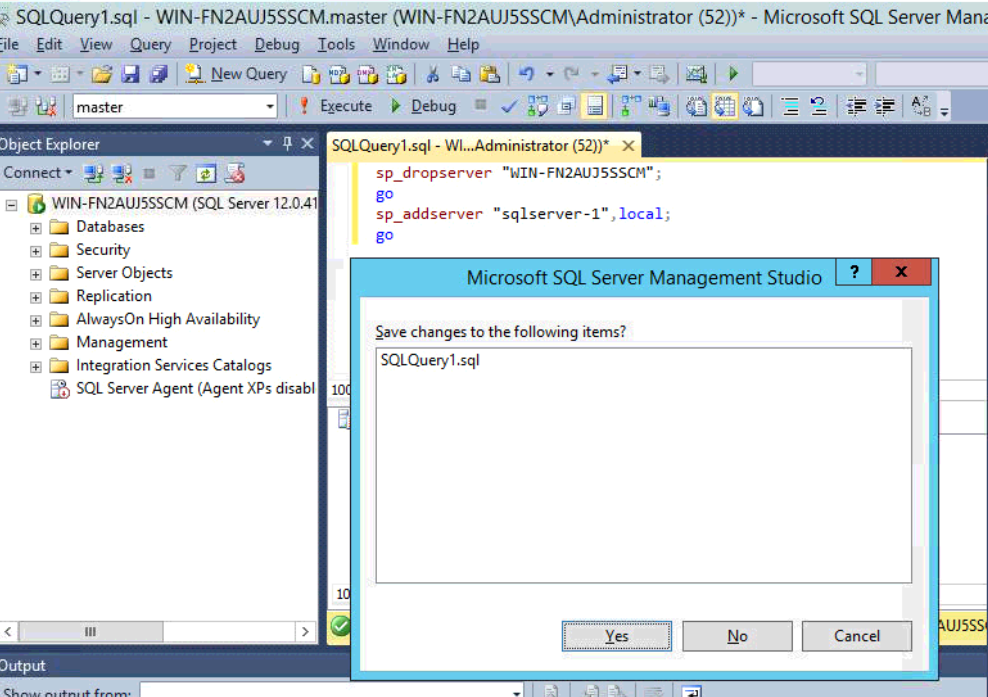
Task: Toggle IntelliSense Enabled in the toolbar
Action: (x=594, y=107)
